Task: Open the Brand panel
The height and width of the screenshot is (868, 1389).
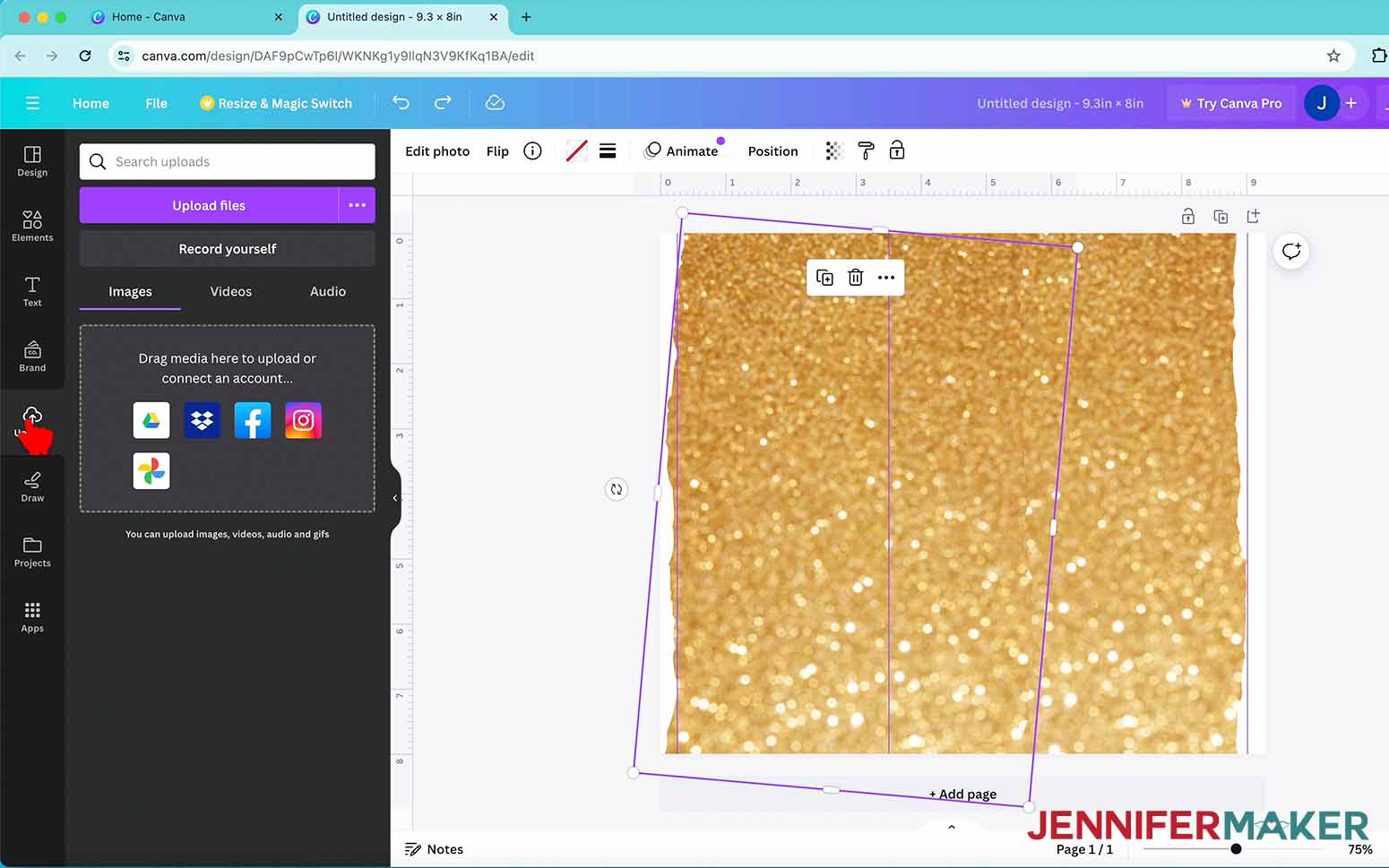Action: pos(32,357)
